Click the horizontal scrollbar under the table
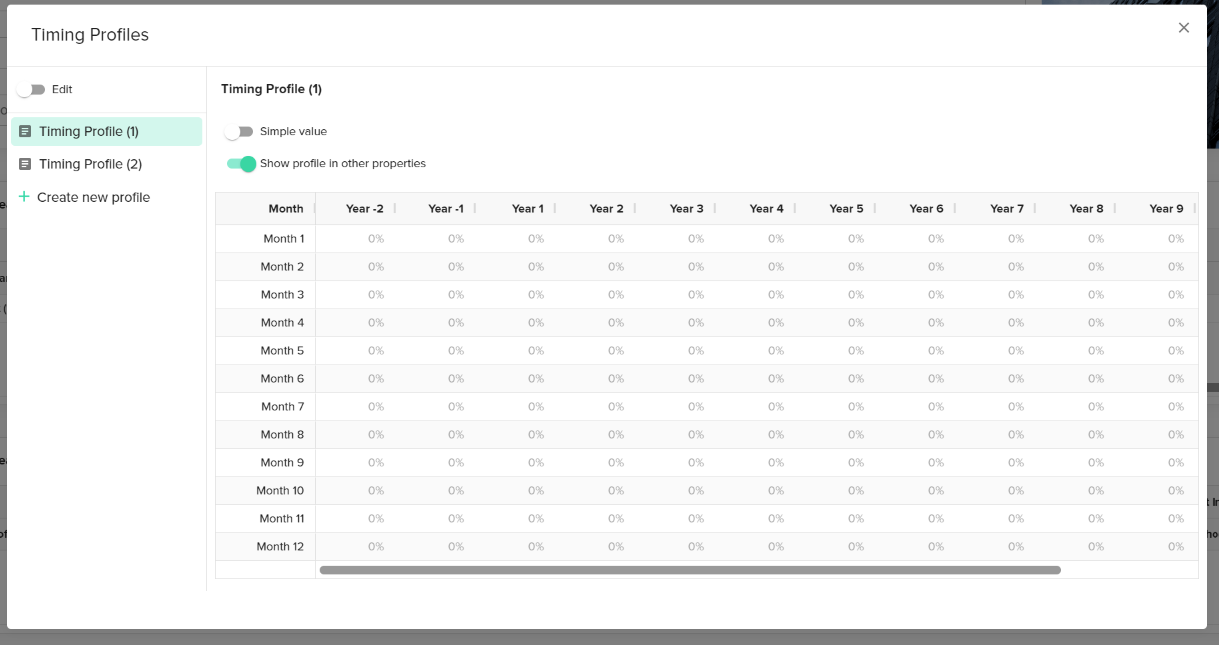Image resolution: width=1219 pixels, height=645 pixels. 690,570
